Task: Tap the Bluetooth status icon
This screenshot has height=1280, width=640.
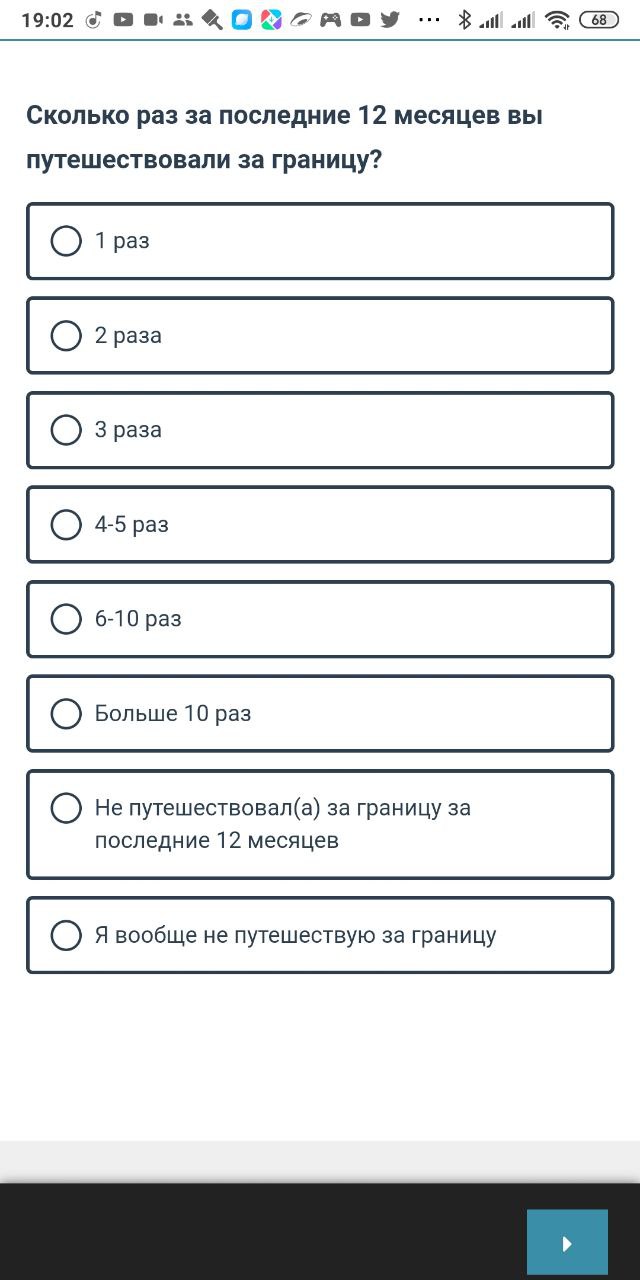Action: point(464,19)
